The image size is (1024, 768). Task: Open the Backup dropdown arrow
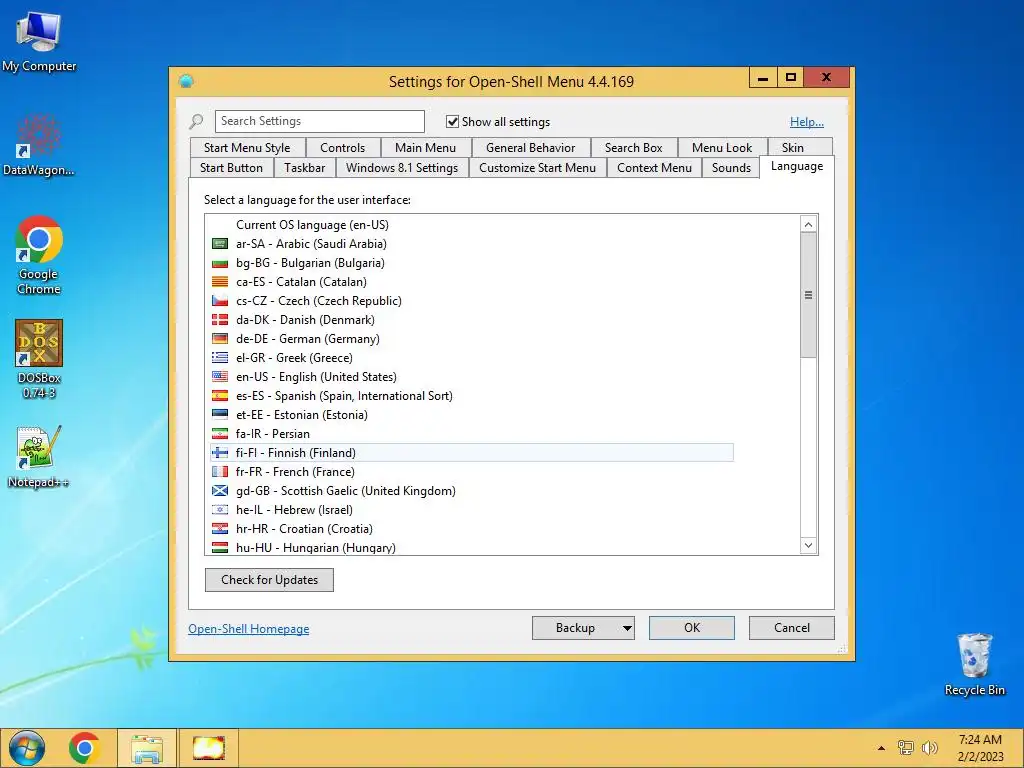click(x=627, y=628)
